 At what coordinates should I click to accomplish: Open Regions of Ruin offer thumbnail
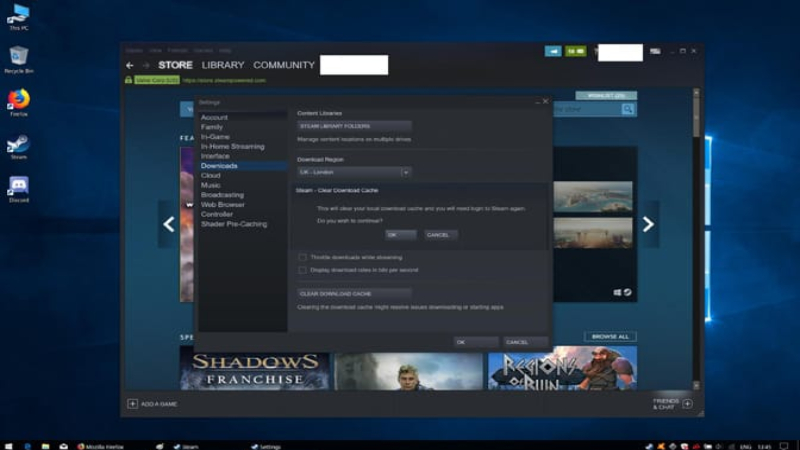pyautogui.click(x=562, y=368)
